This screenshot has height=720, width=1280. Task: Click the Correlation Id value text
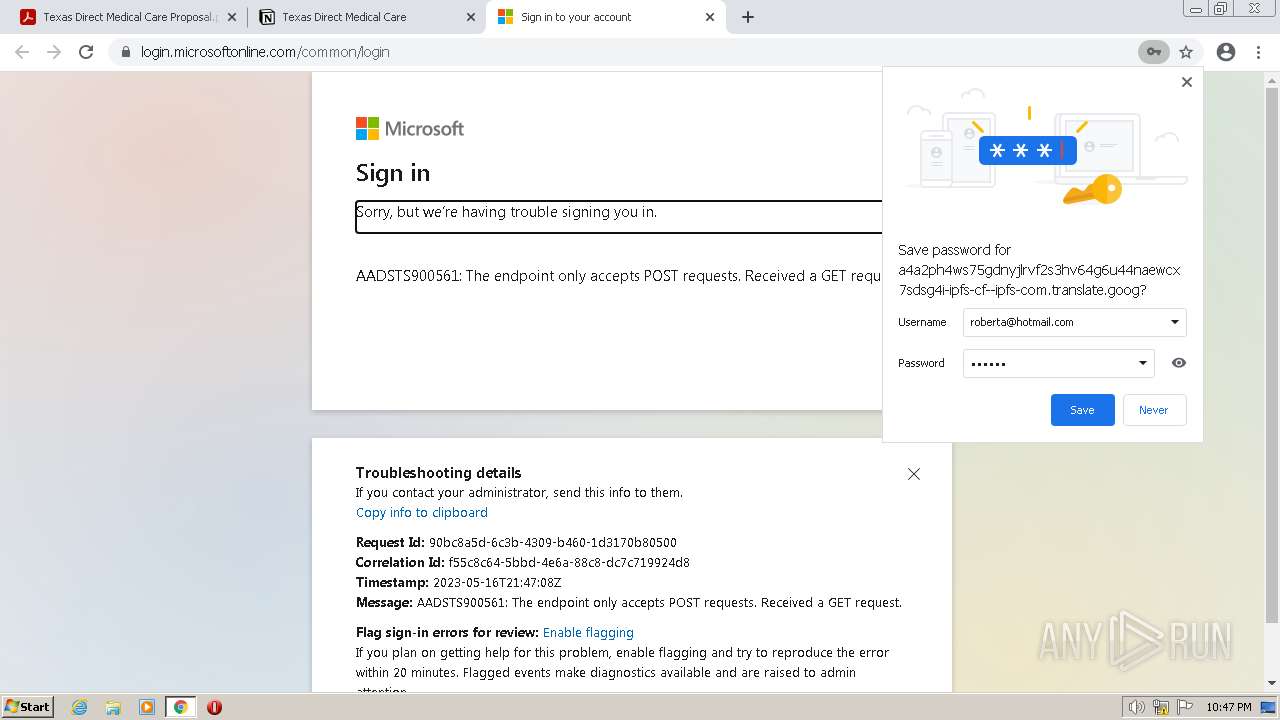click(x=569, y=562)
